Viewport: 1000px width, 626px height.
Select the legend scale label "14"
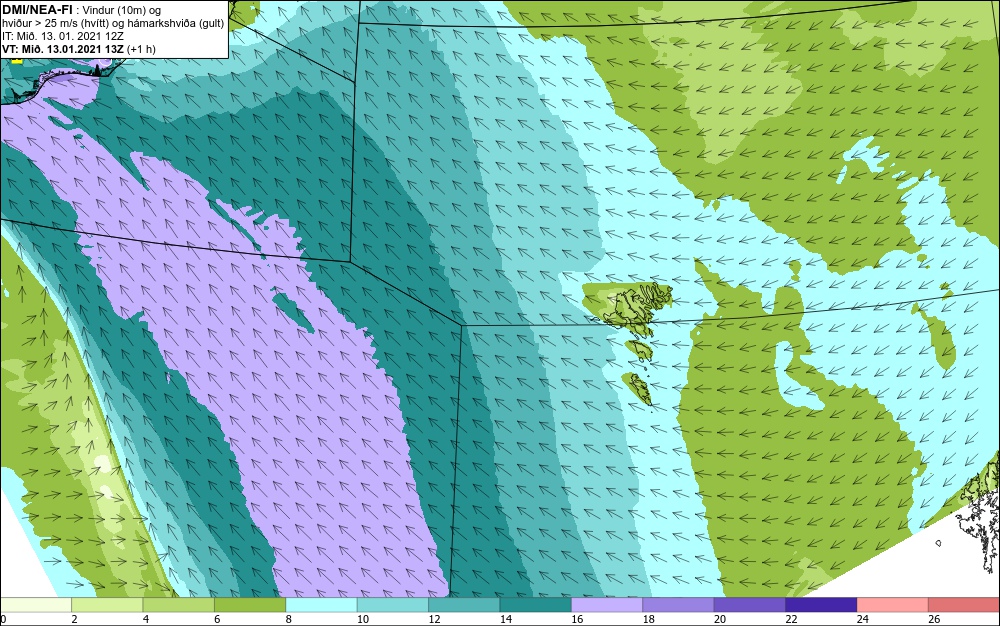click(x=506, y=619)
